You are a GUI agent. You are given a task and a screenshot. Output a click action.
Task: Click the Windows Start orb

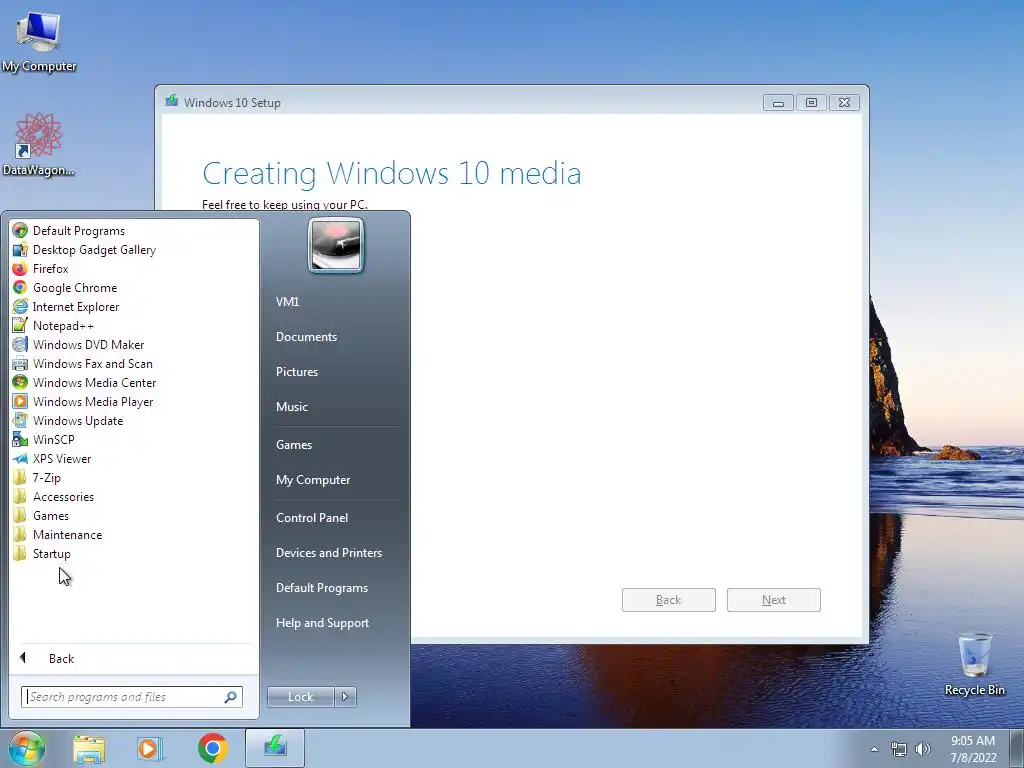point(27,748)
